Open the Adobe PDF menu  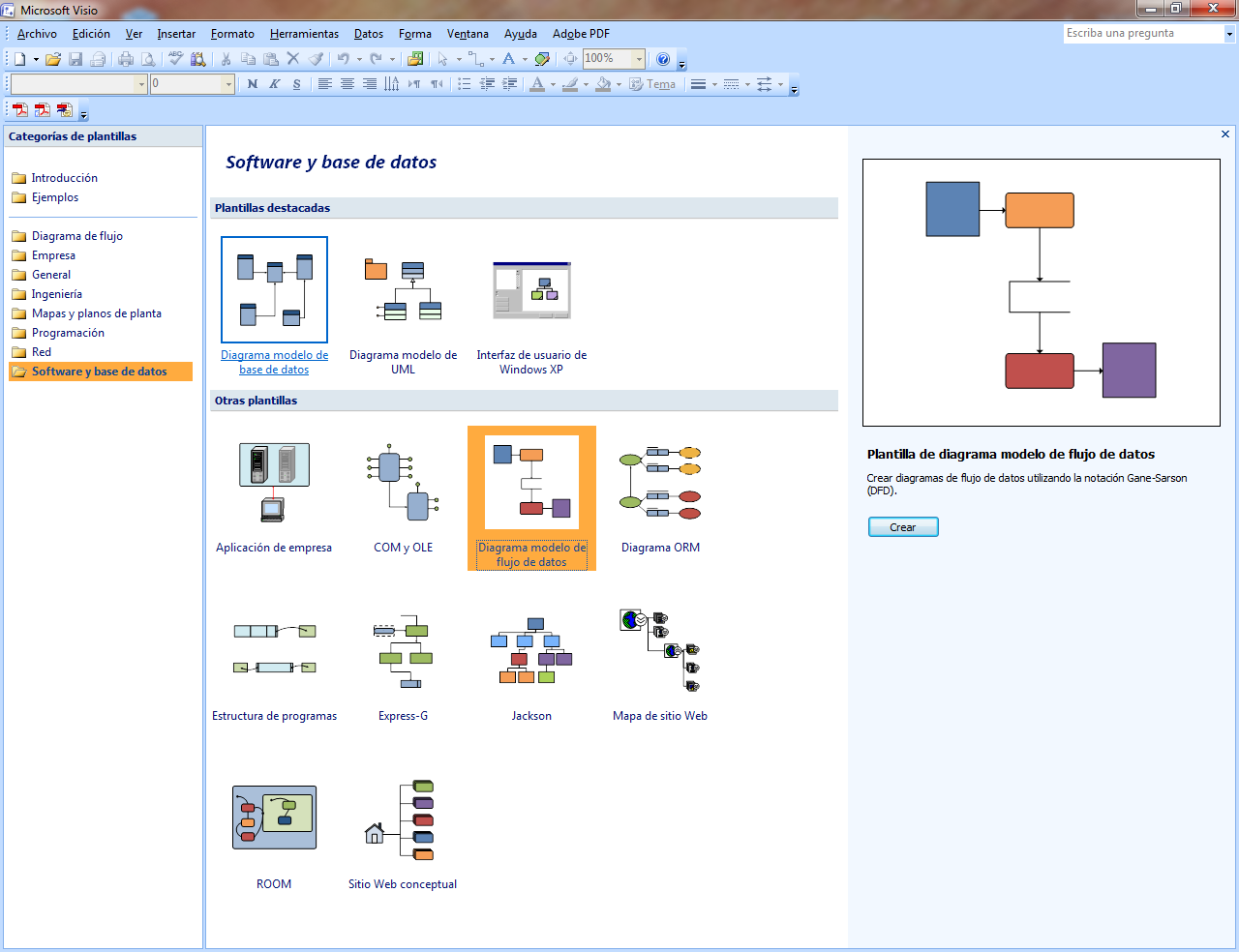point(581,34)
